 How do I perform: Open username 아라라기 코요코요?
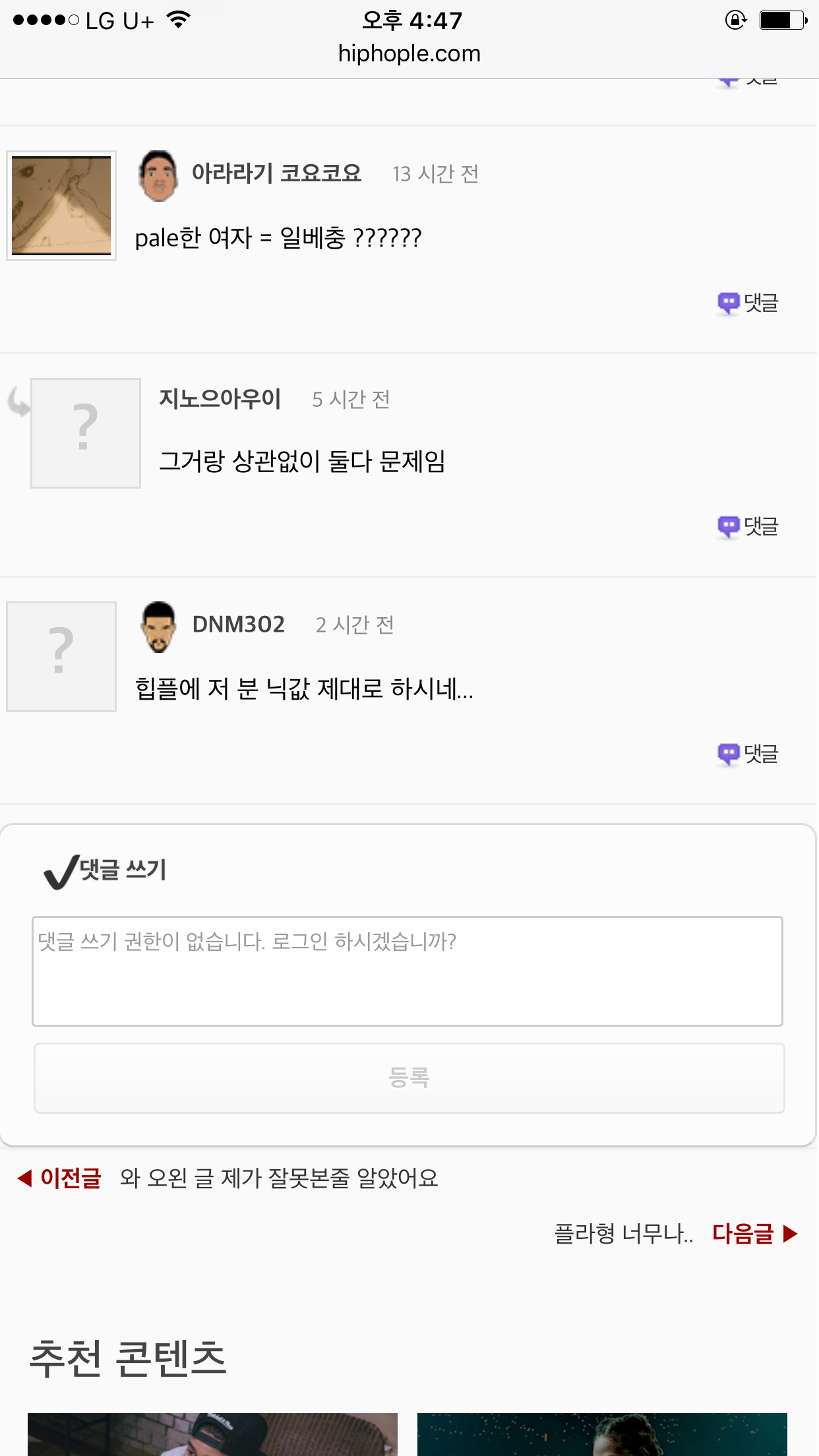(x=277, y=173)
